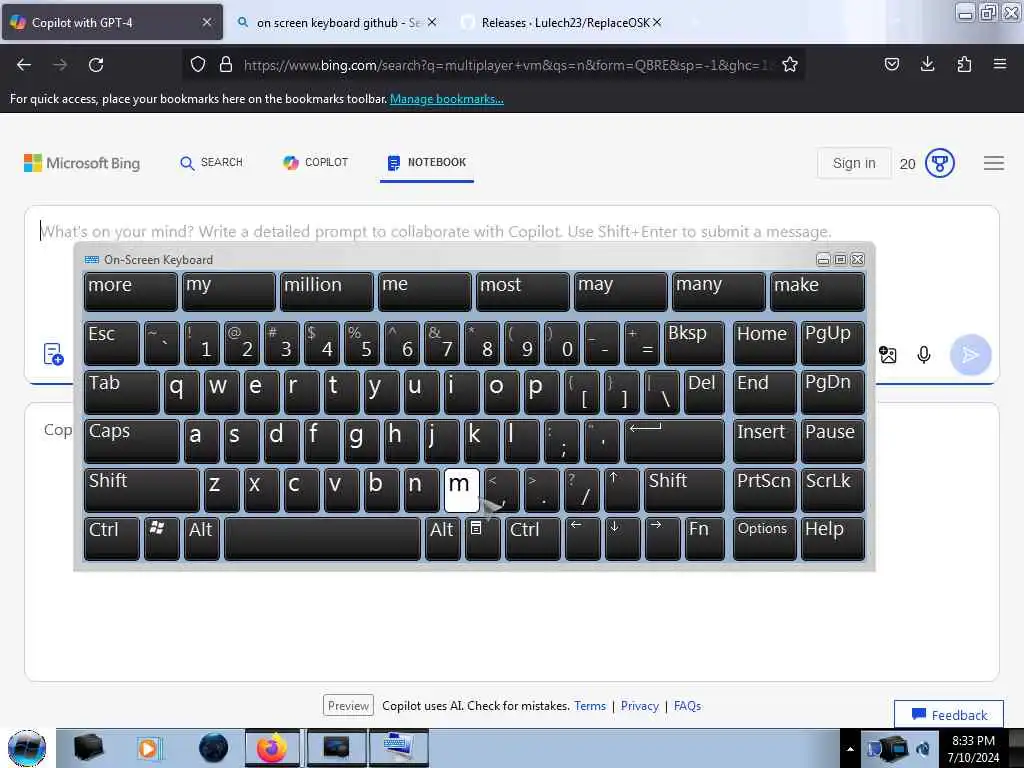Click the Windows logo key on keyboard
Viewport: 1024px width, 768px height.
[x=161, y=539]
